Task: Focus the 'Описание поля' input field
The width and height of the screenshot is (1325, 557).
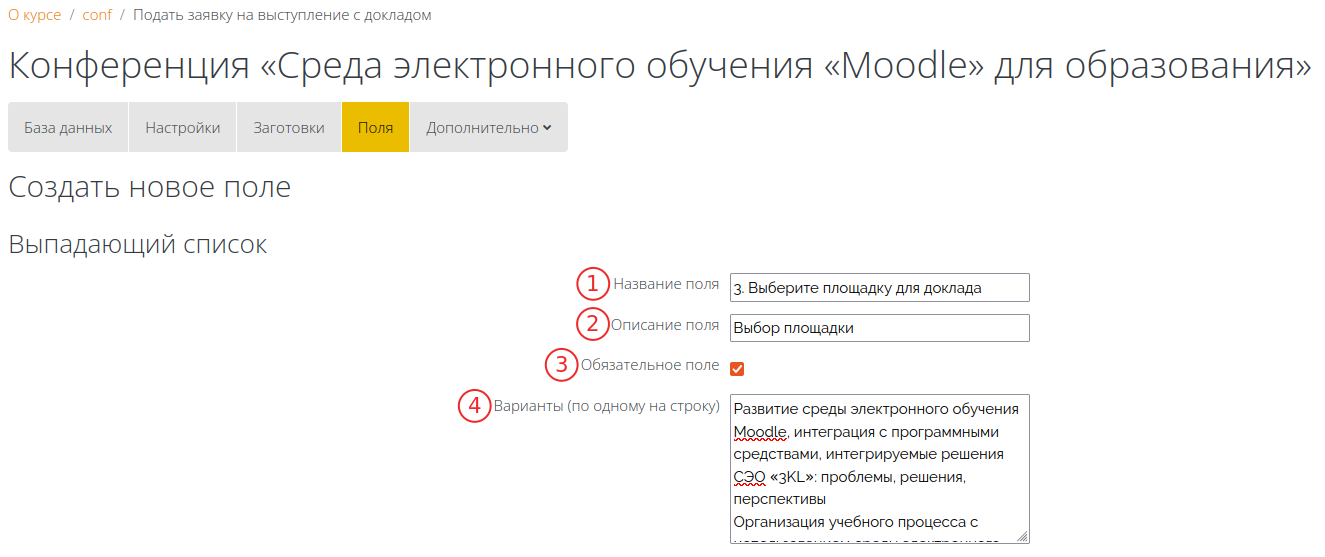Action: (879, 328)
